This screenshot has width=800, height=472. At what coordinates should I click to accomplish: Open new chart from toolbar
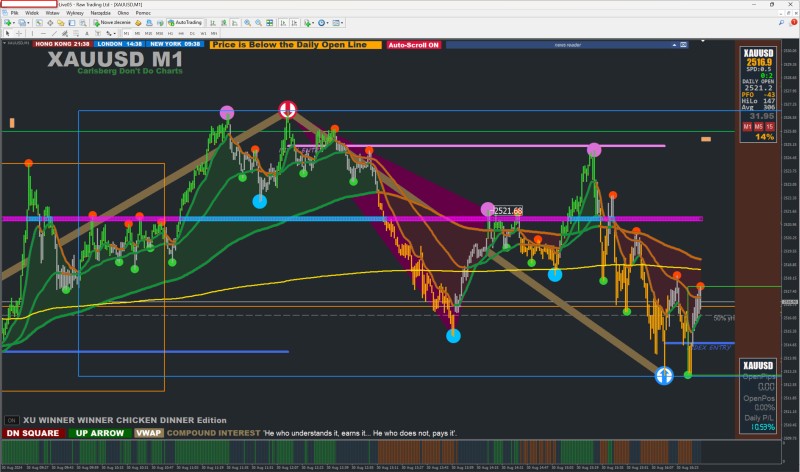7,22
